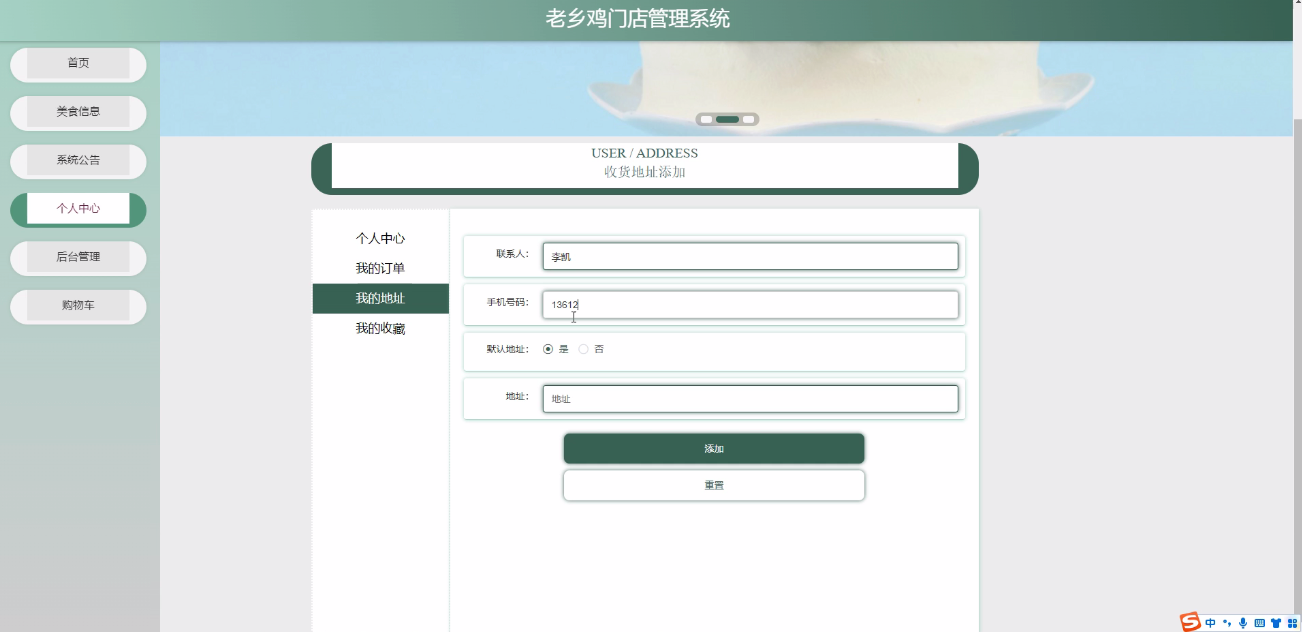The height and width of the screenshot is (632, 1302).
Task: Show the first carousel slide indicator
Action: coord(706,120)
